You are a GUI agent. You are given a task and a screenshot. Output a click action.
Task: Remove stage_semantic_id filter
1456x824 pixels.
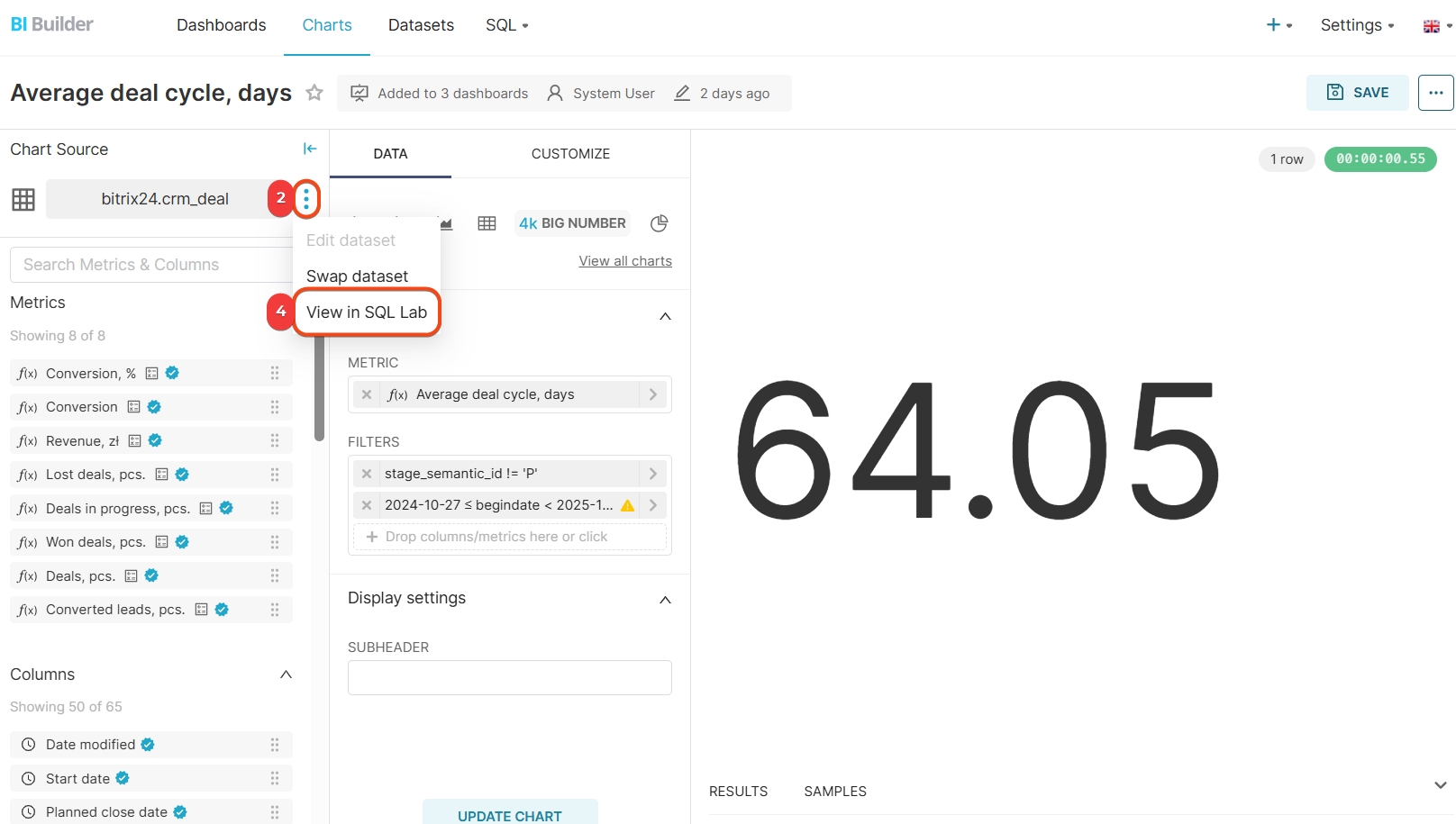point(367,474)
